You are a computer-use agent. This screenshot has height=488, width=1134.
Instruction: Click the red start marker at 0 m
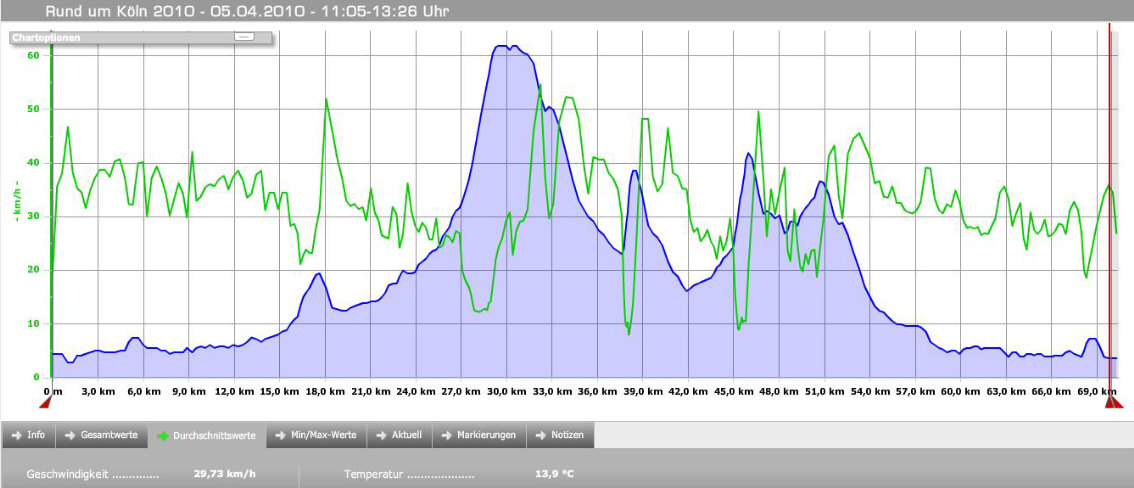coord(45,402)
